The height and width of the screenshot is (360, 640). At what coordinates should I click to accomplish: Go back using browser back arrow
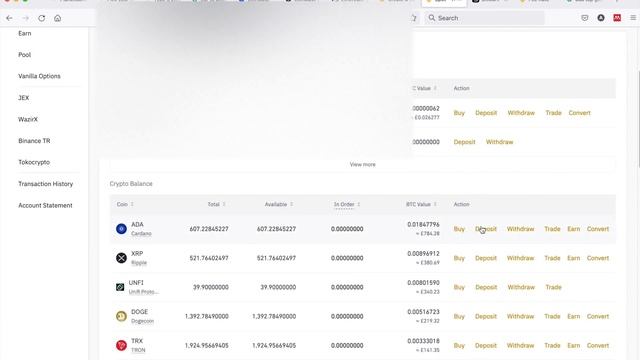point(9,18)
